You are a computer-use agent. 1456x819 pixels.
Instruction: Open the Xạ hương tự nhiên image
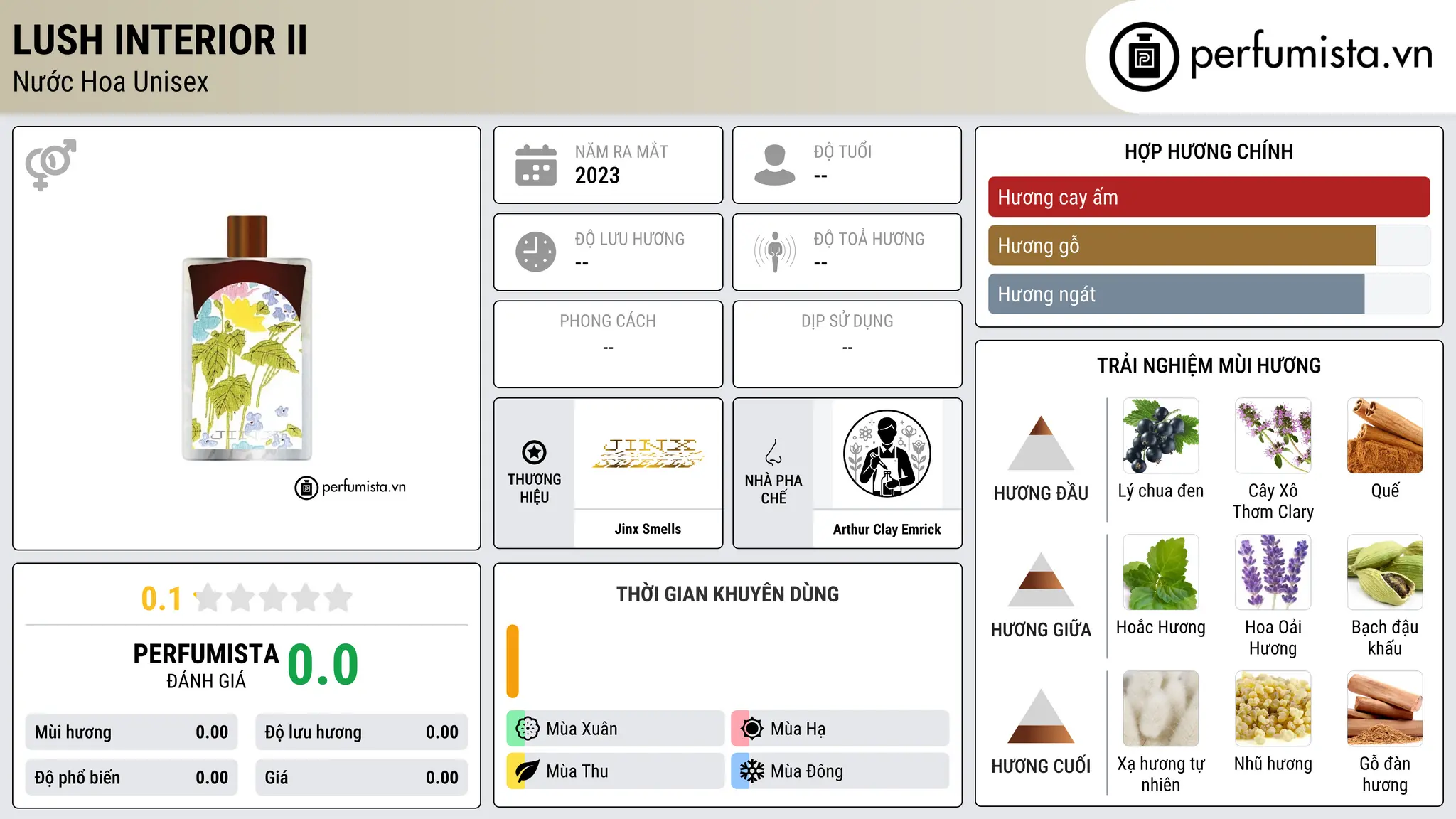coord(1161,709)
